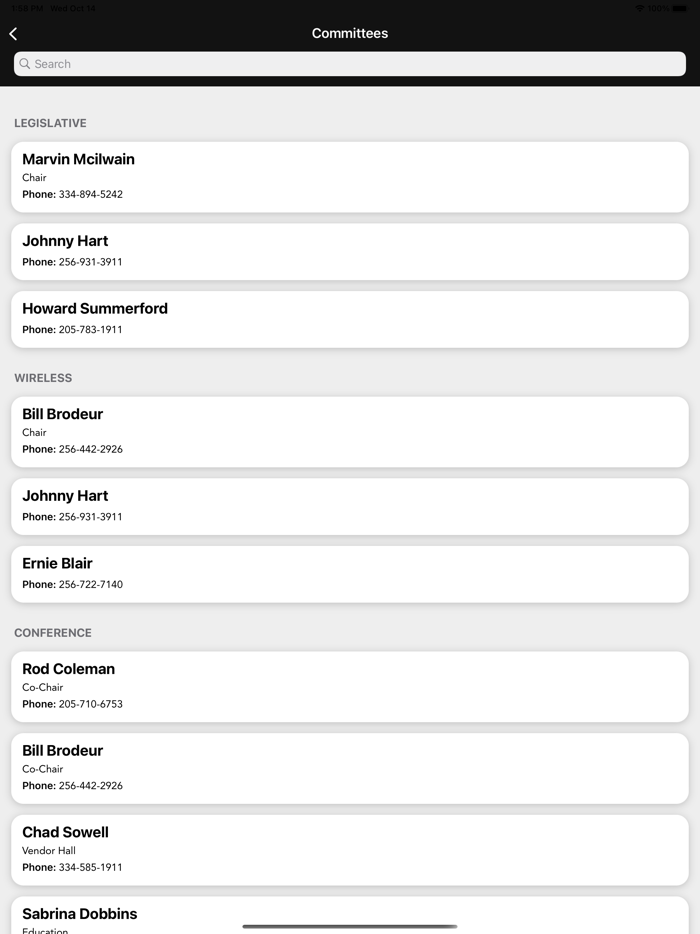
Task: Select Bill Brodeur in Conference section
Action: pos(350,768)
